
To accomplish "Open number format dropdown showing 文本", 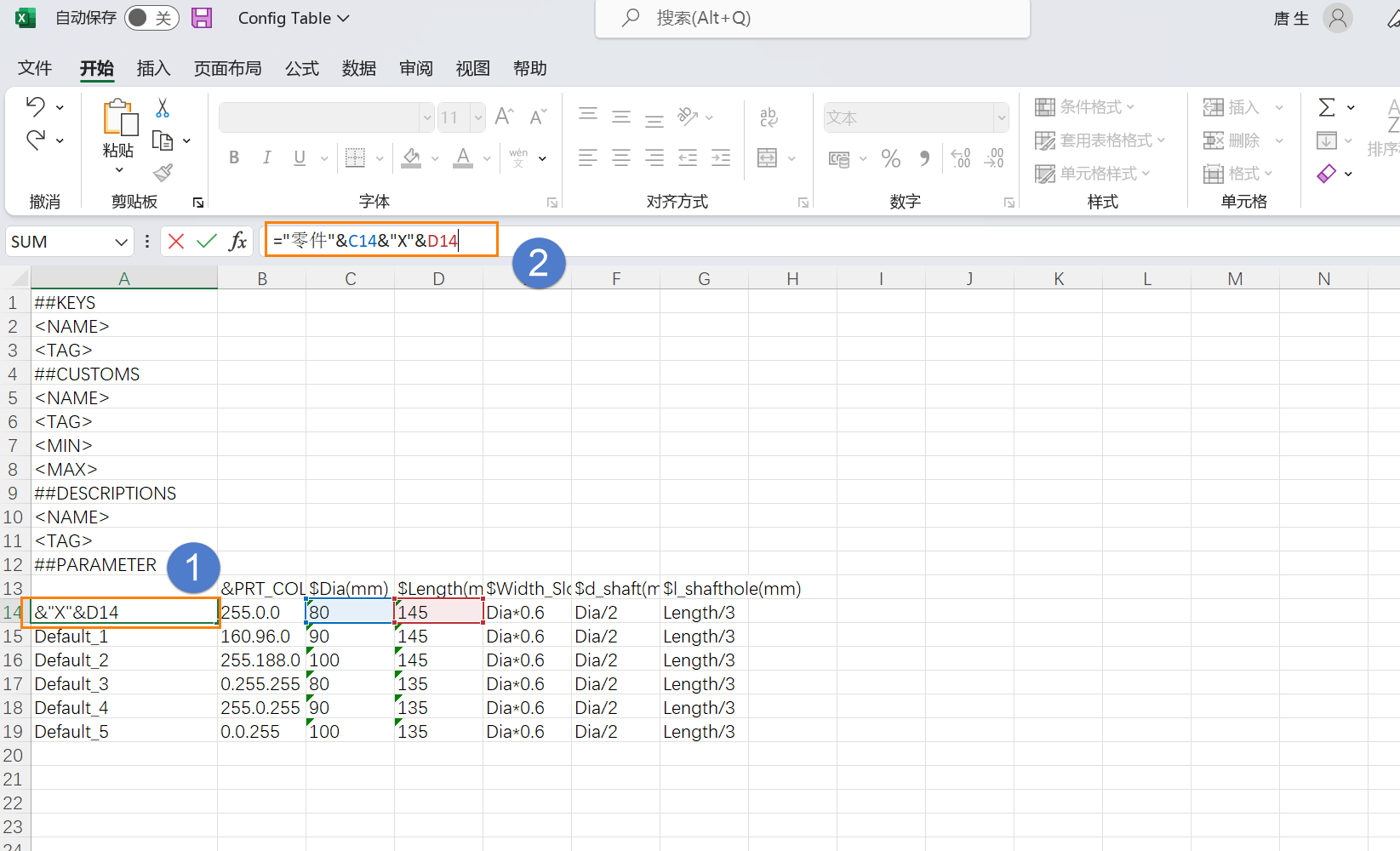I will [x=1002, y=117].
